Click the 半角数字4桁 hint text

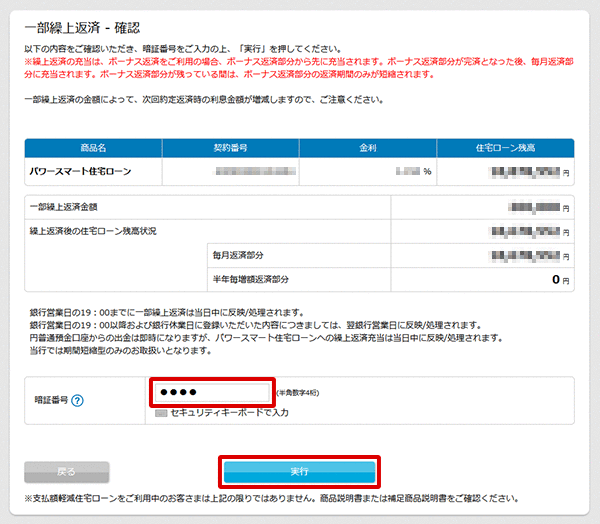[300, 394]
